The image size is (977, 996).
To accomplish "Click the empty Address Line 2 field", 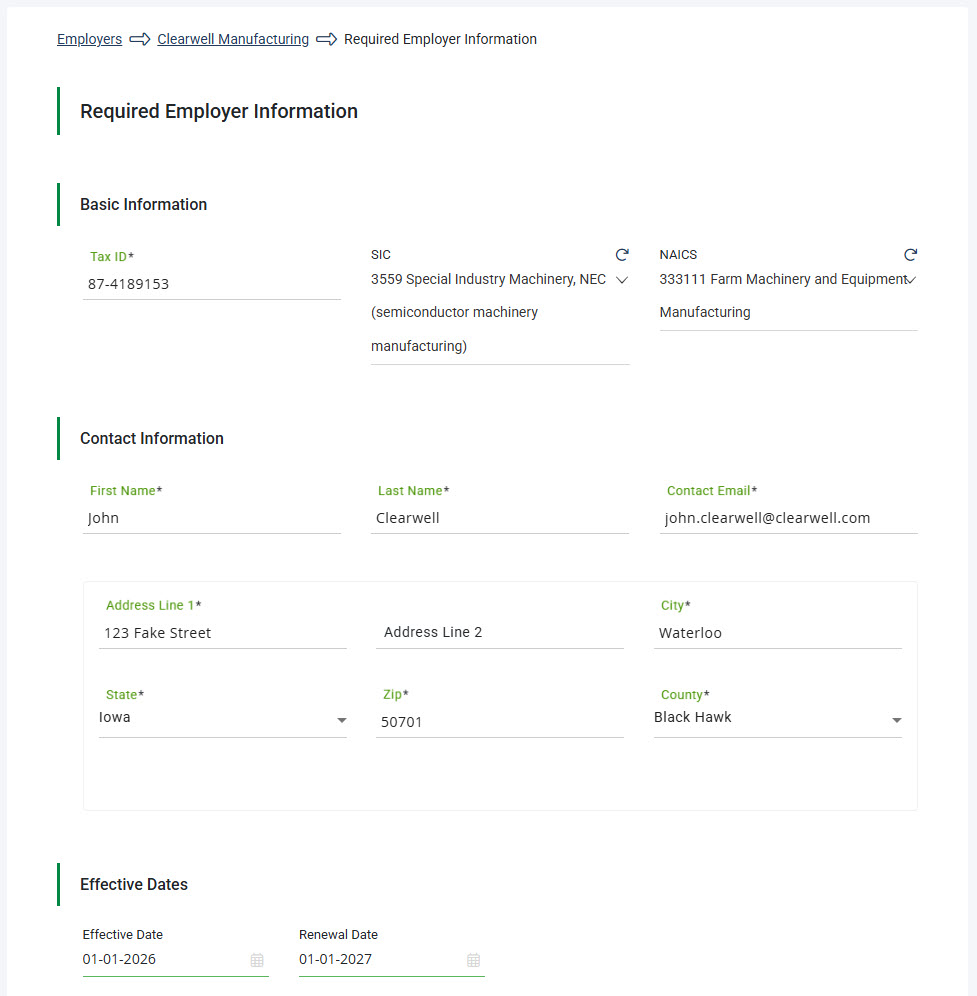I will [x=499, y=632].
